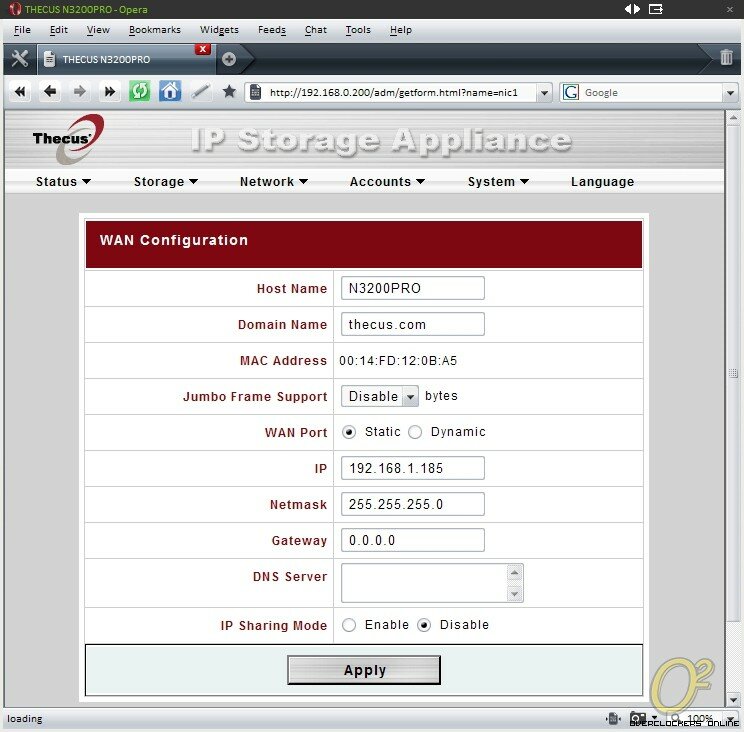
Task: Expand the Network menu
Action: coord(274,182)
